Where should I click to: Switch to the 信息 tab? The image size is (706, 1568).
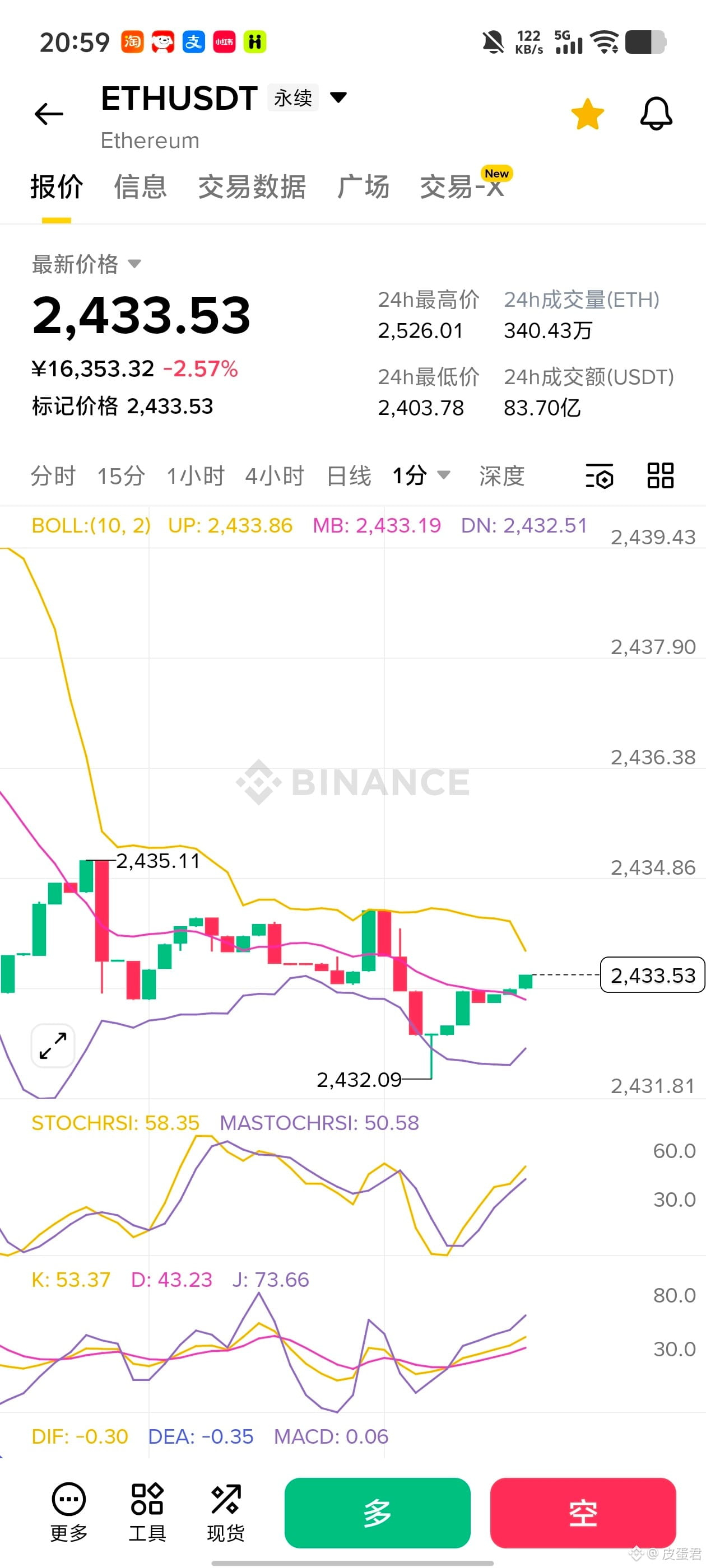[140, 187]
